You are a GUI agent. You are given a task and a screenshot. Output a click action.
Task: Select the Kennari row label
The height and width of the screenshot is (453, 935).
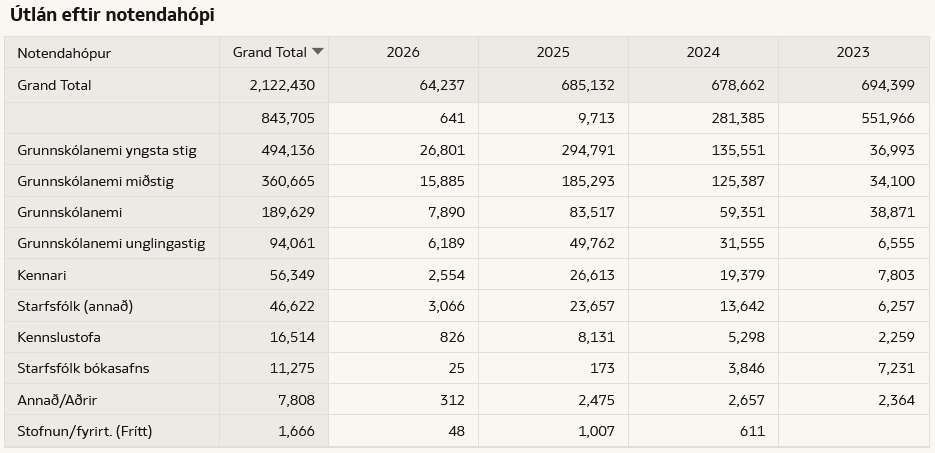pyautogui.click(x=42, y=275)
